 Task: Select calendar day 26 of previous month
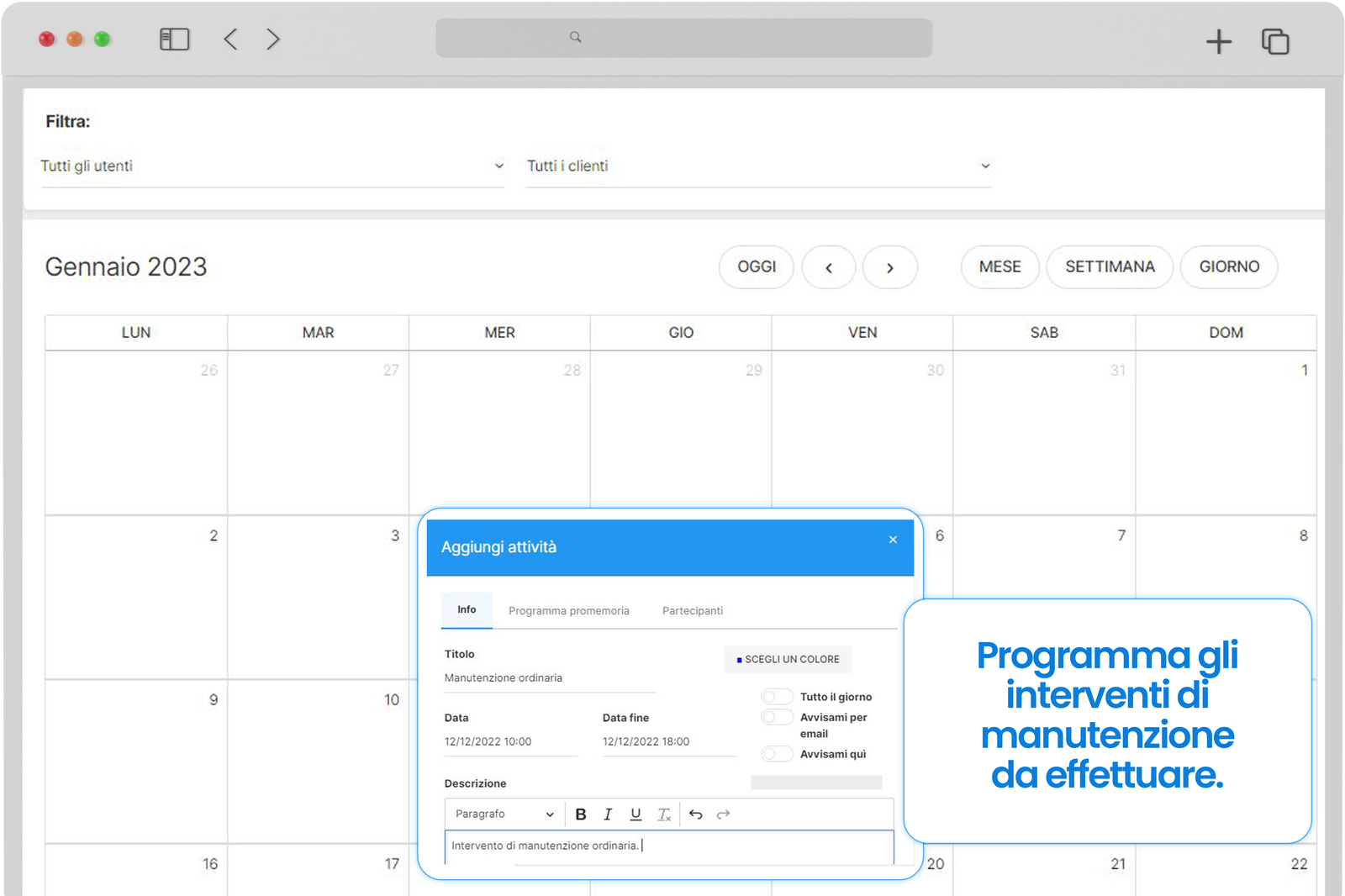pos(136,433)
